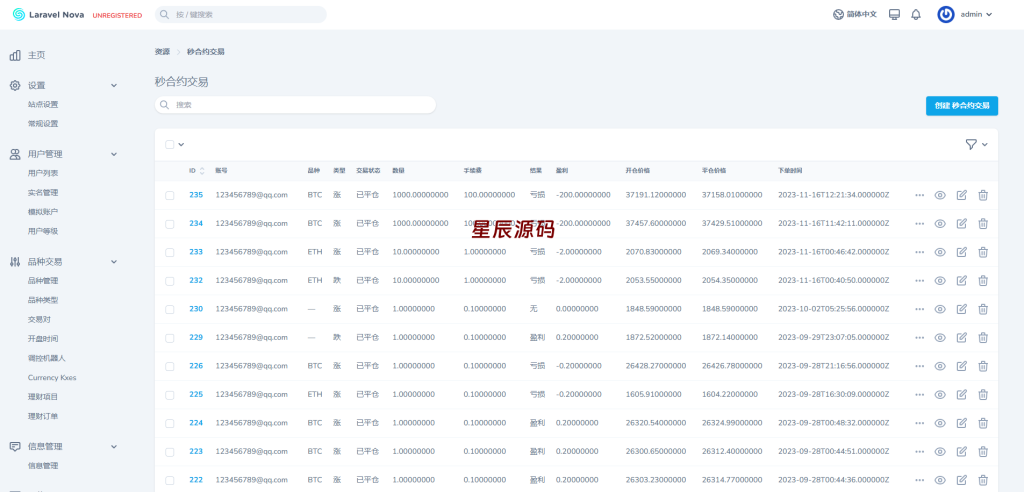Go to 主页 in sidebar
The image size is (1024, 492).
(37, 56)
